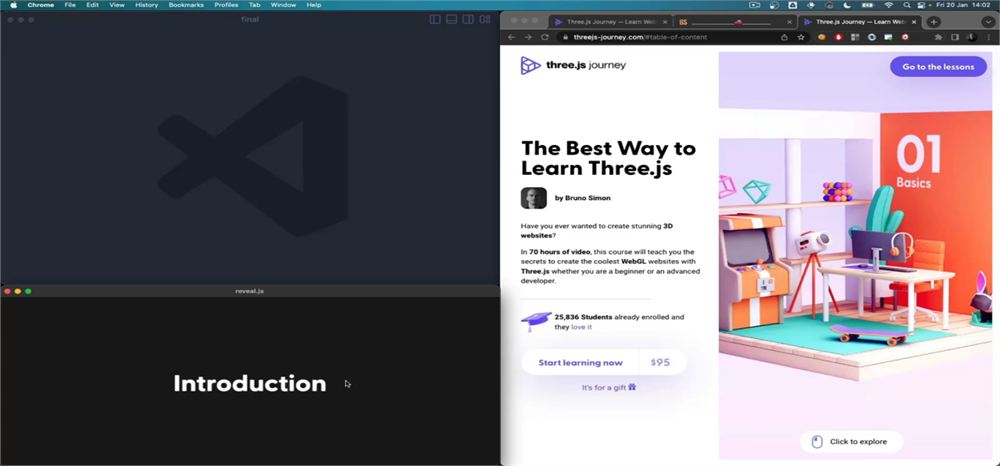
Task: Open the Bookmarks menu
Action: pyautogui.click(x=186, y=5)
